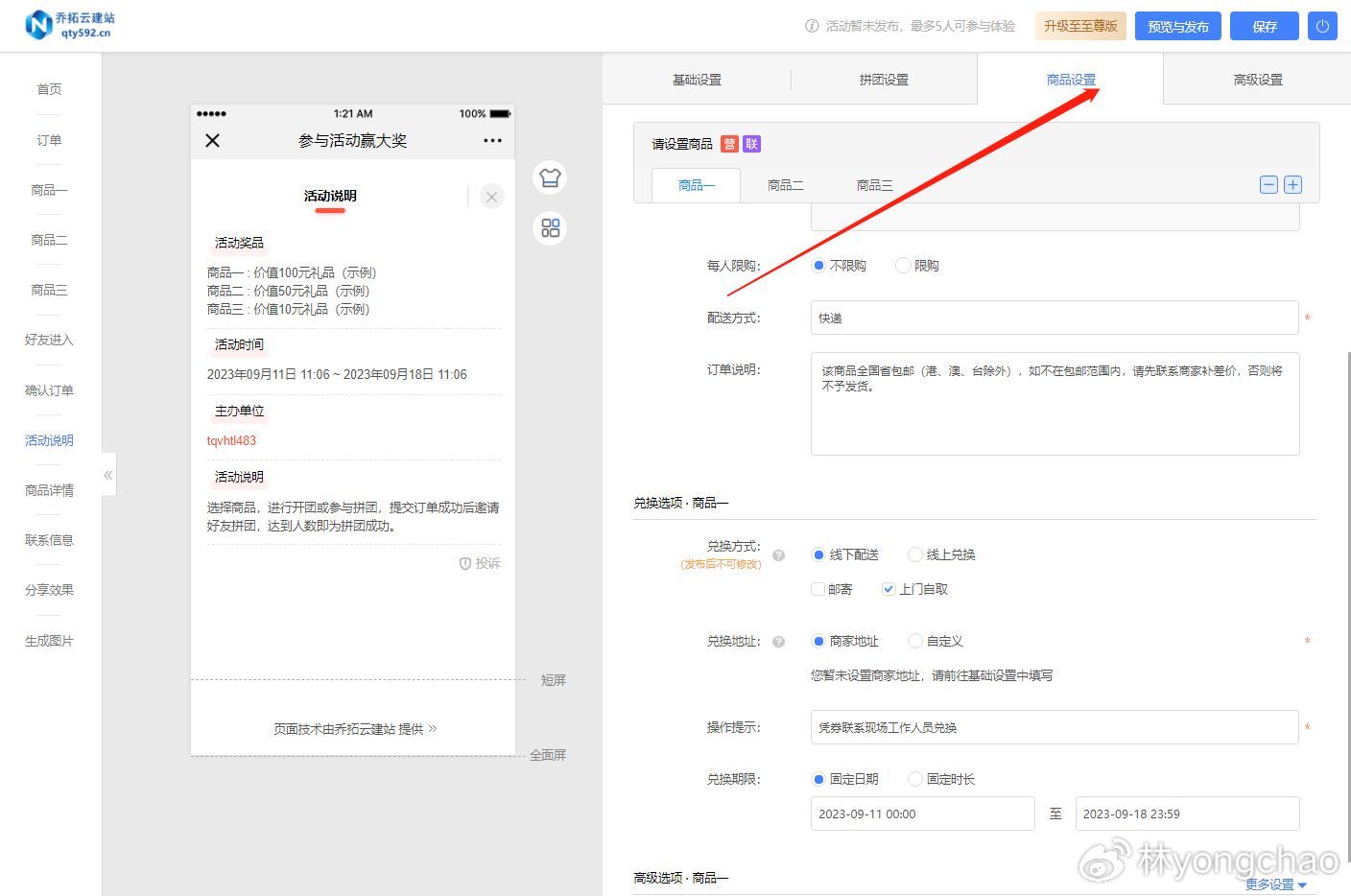Screen dimensions: 1351x896
Task: Click the info icon beside 活动暂未发布 notice
Action: [x=812, y=26]
